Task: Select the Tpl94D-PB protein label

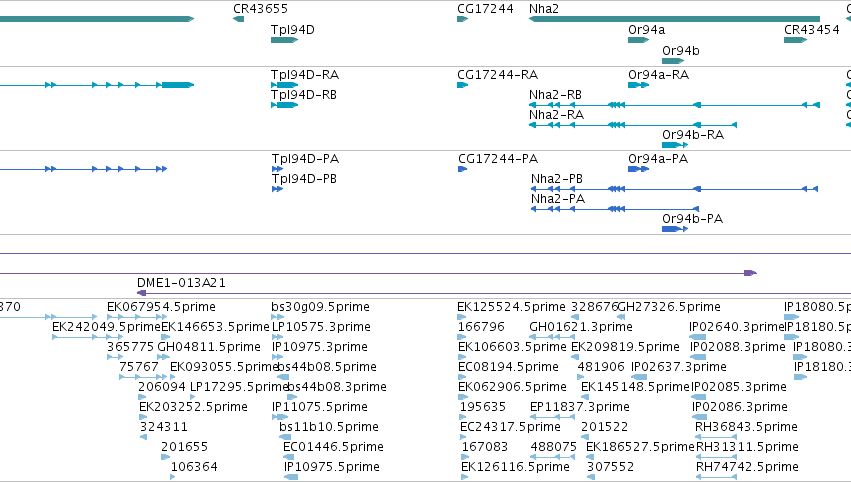Action: click(x=304, y=179)
